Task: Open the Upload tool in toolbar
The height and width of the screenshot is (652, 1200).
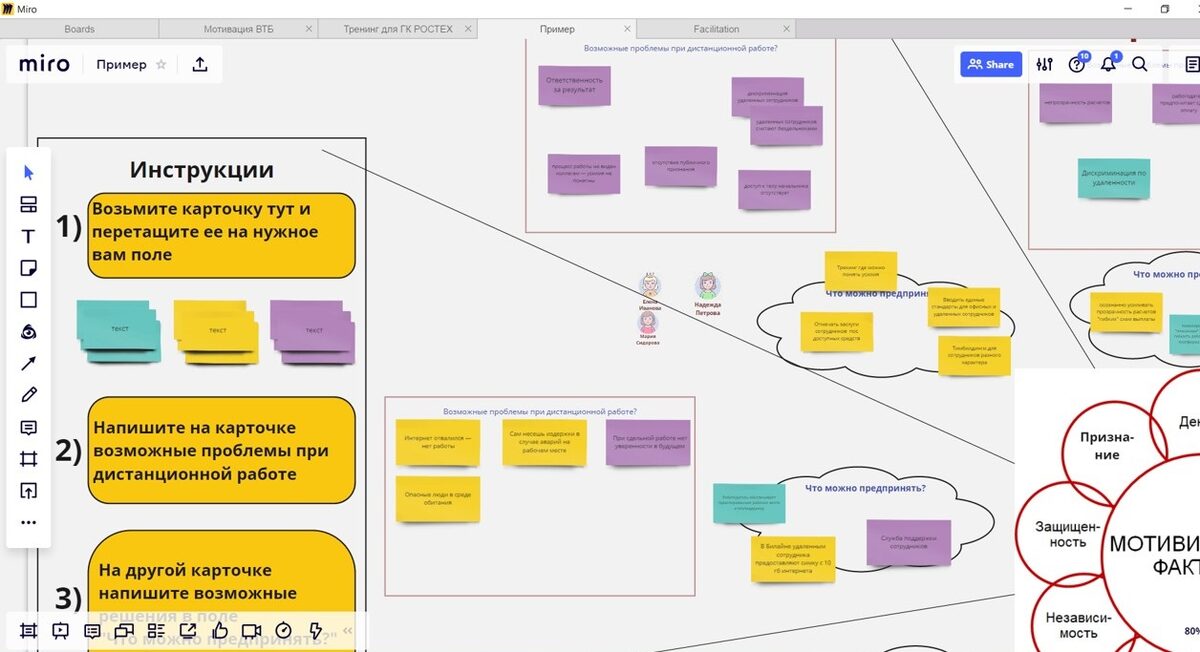Action: 29,490
